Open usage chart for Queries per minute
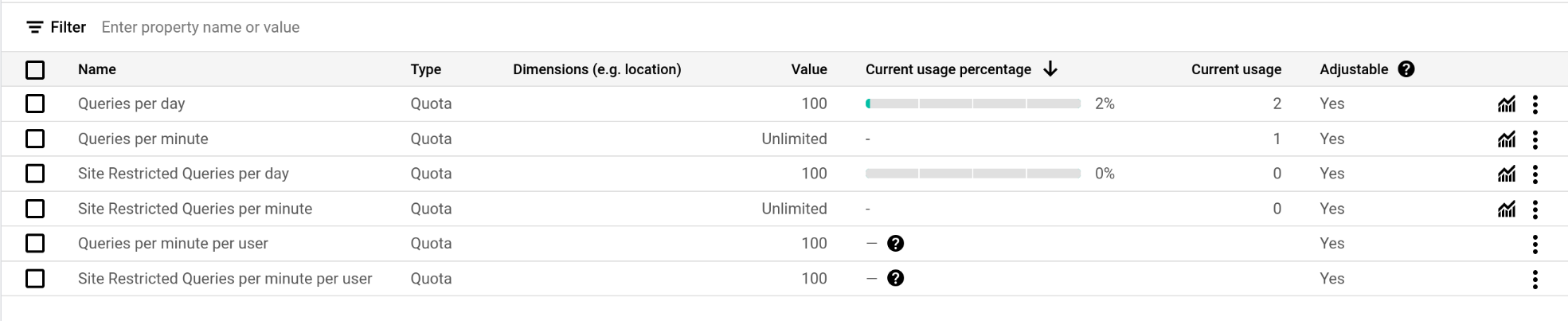This screenshot has width=1568, height=321. (1506, 139)
